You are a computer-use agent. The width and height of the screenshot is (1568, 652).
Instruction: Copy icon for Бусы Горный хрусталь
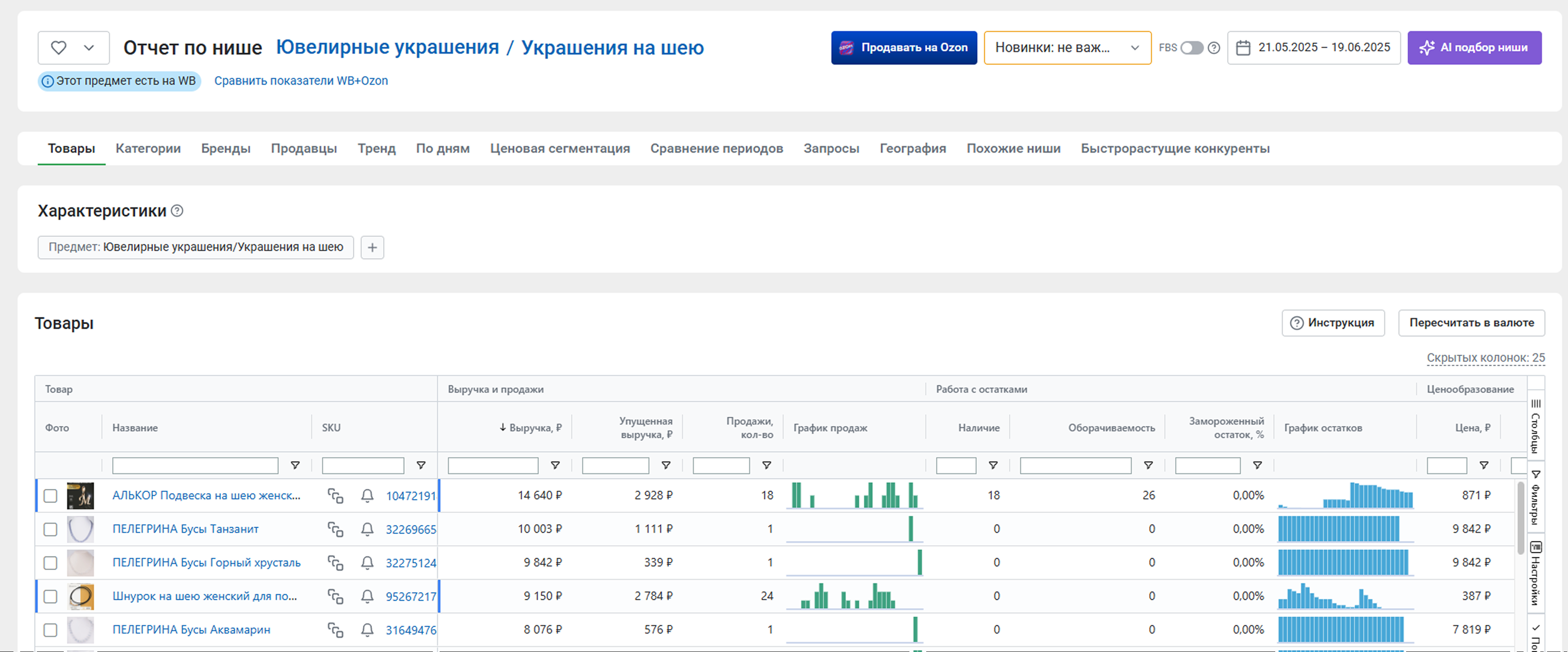point(336,563)
